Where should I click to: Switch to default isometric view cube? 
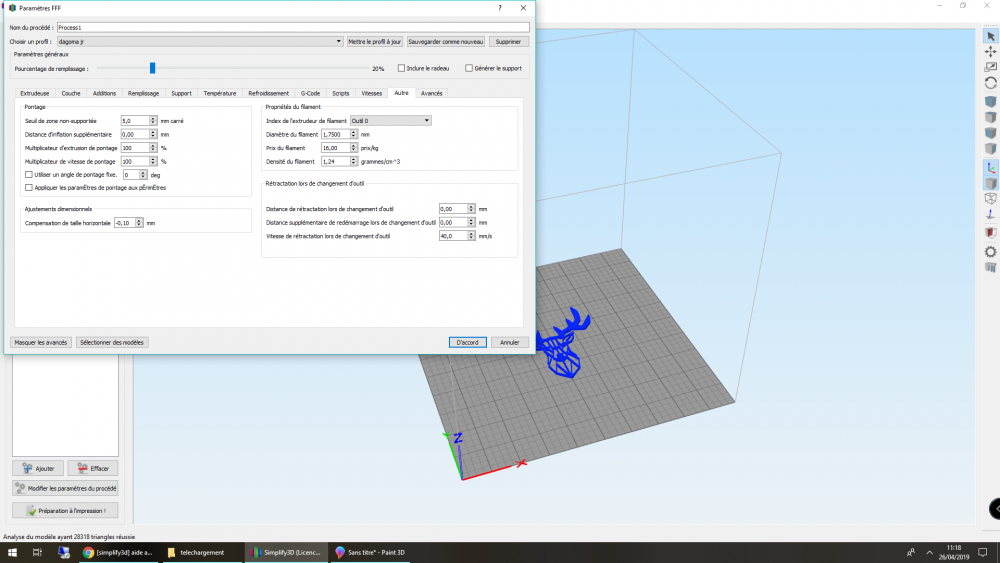990,101
